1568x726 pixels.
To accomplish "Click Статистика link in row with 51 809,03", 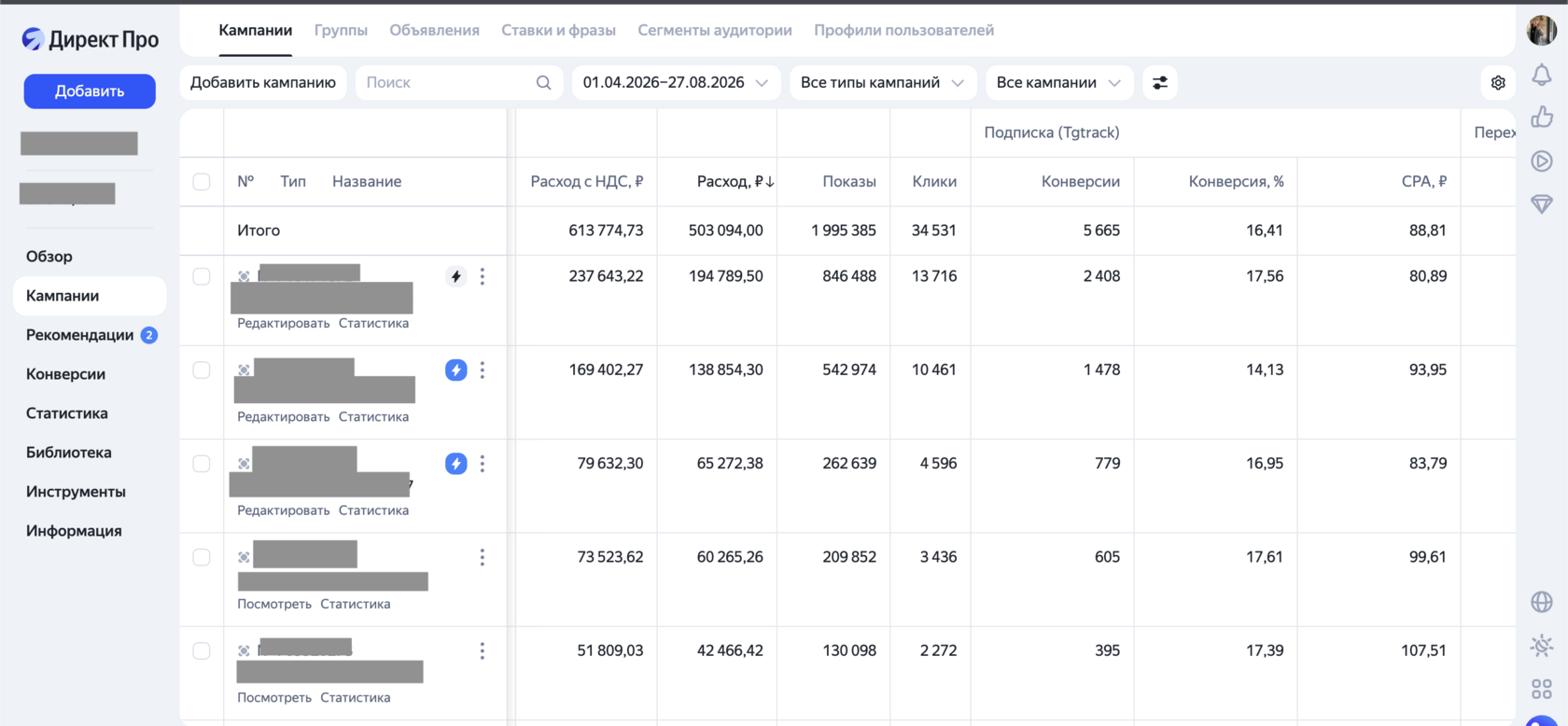I will click(356, 697).
